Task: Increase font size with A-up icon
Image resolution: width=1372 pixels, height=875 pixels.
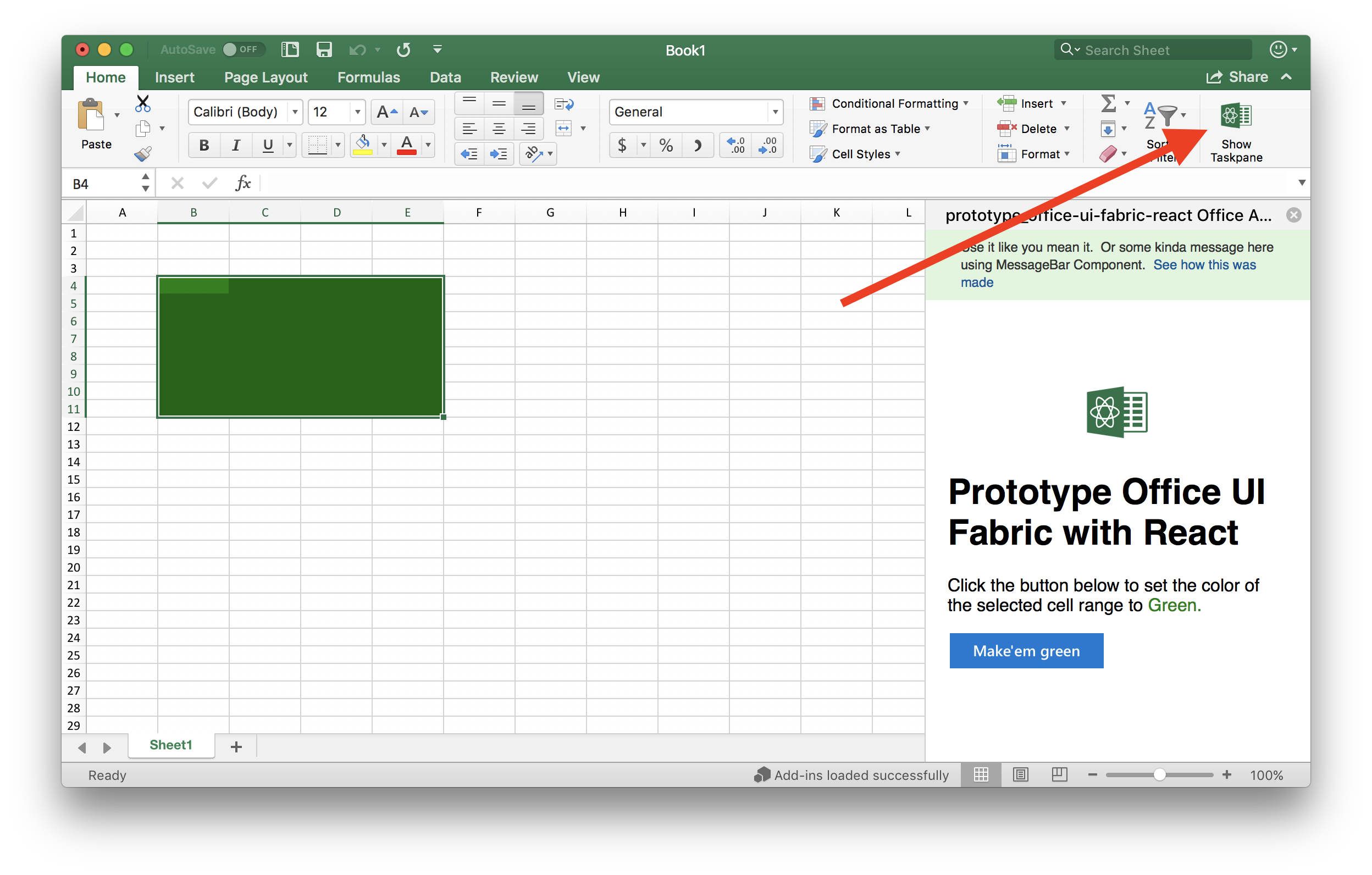Action: 387,112
